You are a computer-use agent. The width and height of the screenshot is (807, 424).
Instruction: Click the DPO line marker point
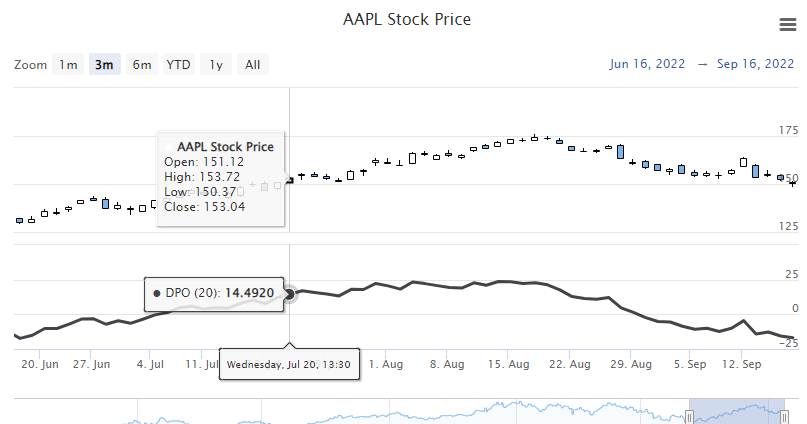coord(290,293)
